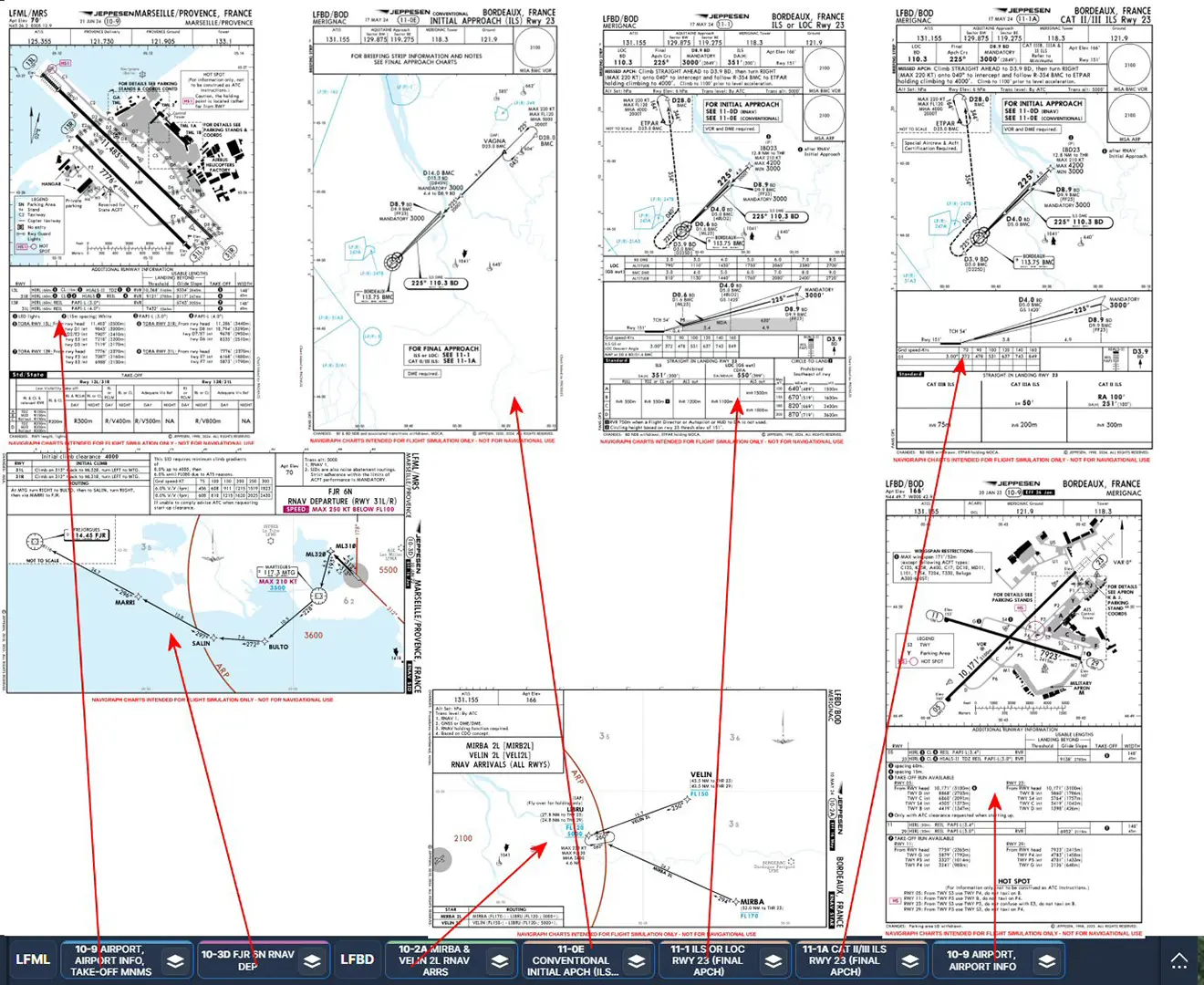Click the VAGNA fix label on the initial approach chart

click(494, 141)
